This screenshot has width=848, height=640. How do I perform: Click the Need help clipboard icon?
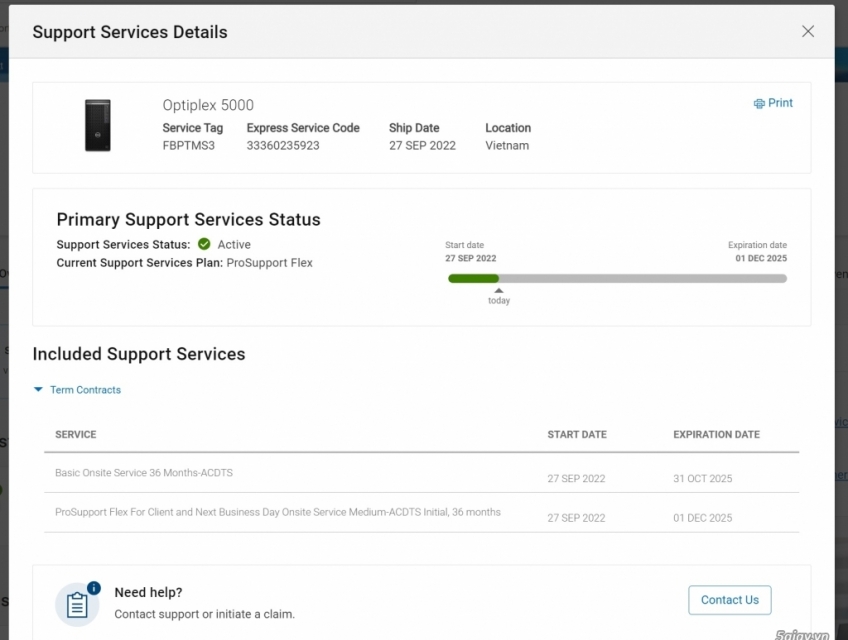point(77,603)
